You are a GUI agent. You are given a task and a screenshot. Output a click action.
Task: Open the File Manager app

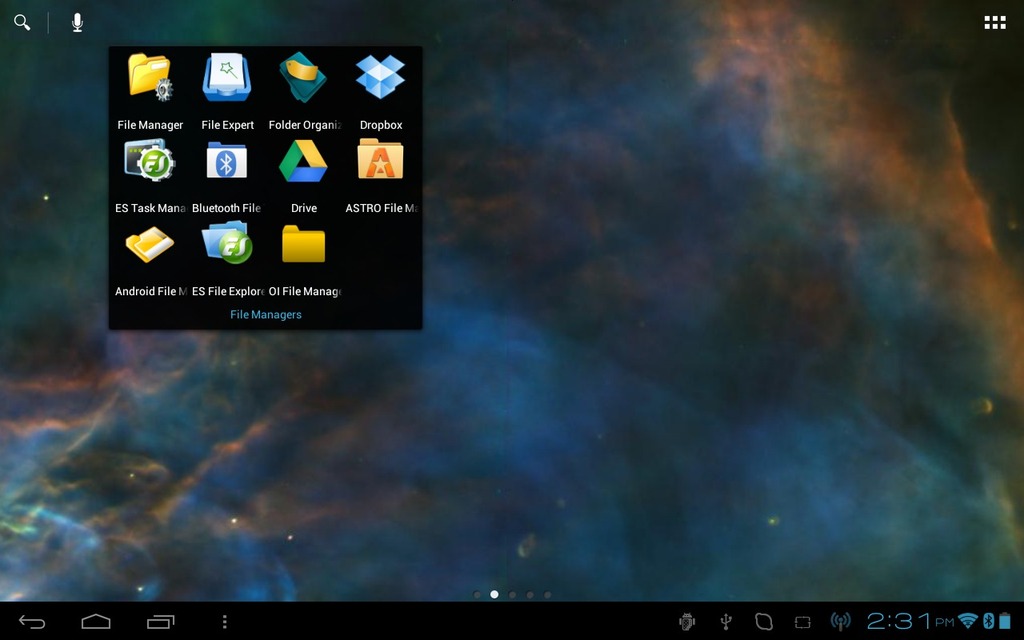150,91
